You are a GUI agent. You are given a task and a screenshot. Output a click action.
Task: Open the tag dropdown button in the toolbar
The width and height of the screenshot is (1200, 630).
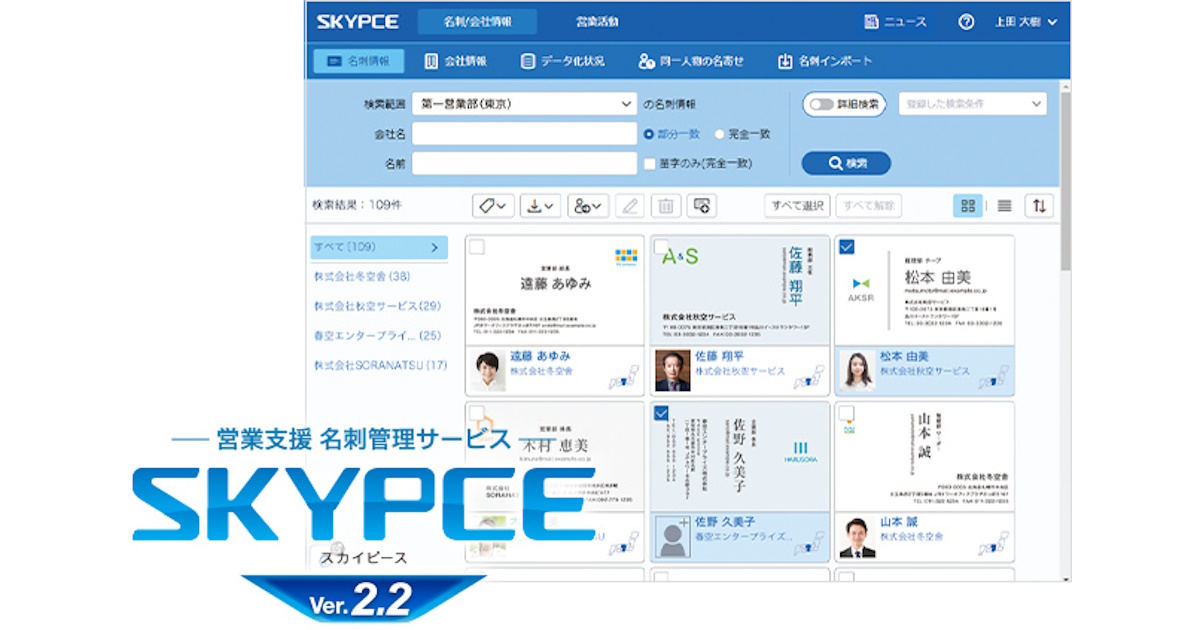pos(494,206)
